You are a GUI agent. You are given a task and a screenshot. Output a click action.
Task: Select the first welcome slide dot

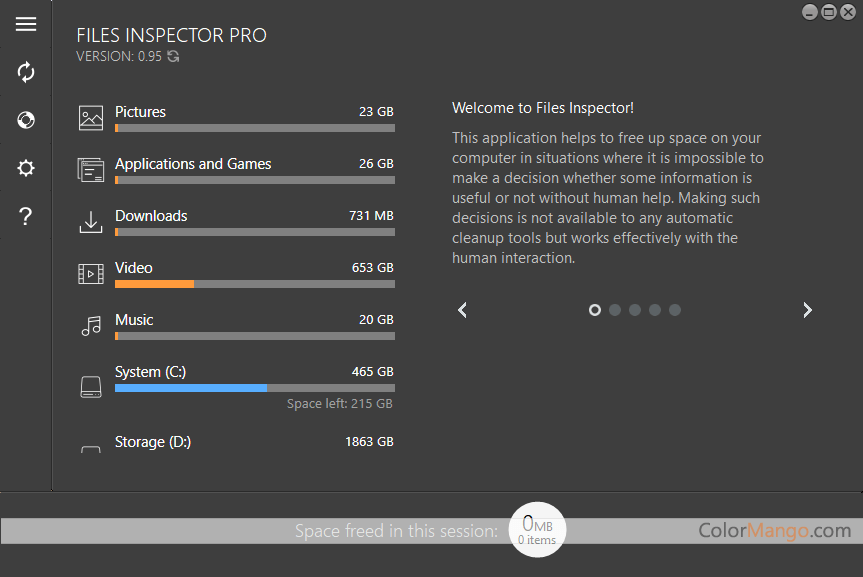click(x=595, y=310)
